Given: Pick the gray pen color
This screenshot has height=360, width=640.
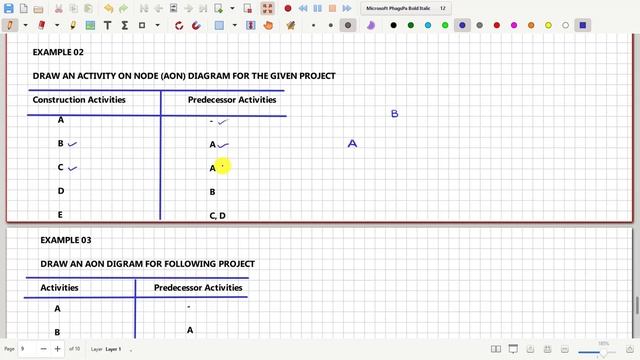Looking at the screenshot, I should (x=480, y=25).
